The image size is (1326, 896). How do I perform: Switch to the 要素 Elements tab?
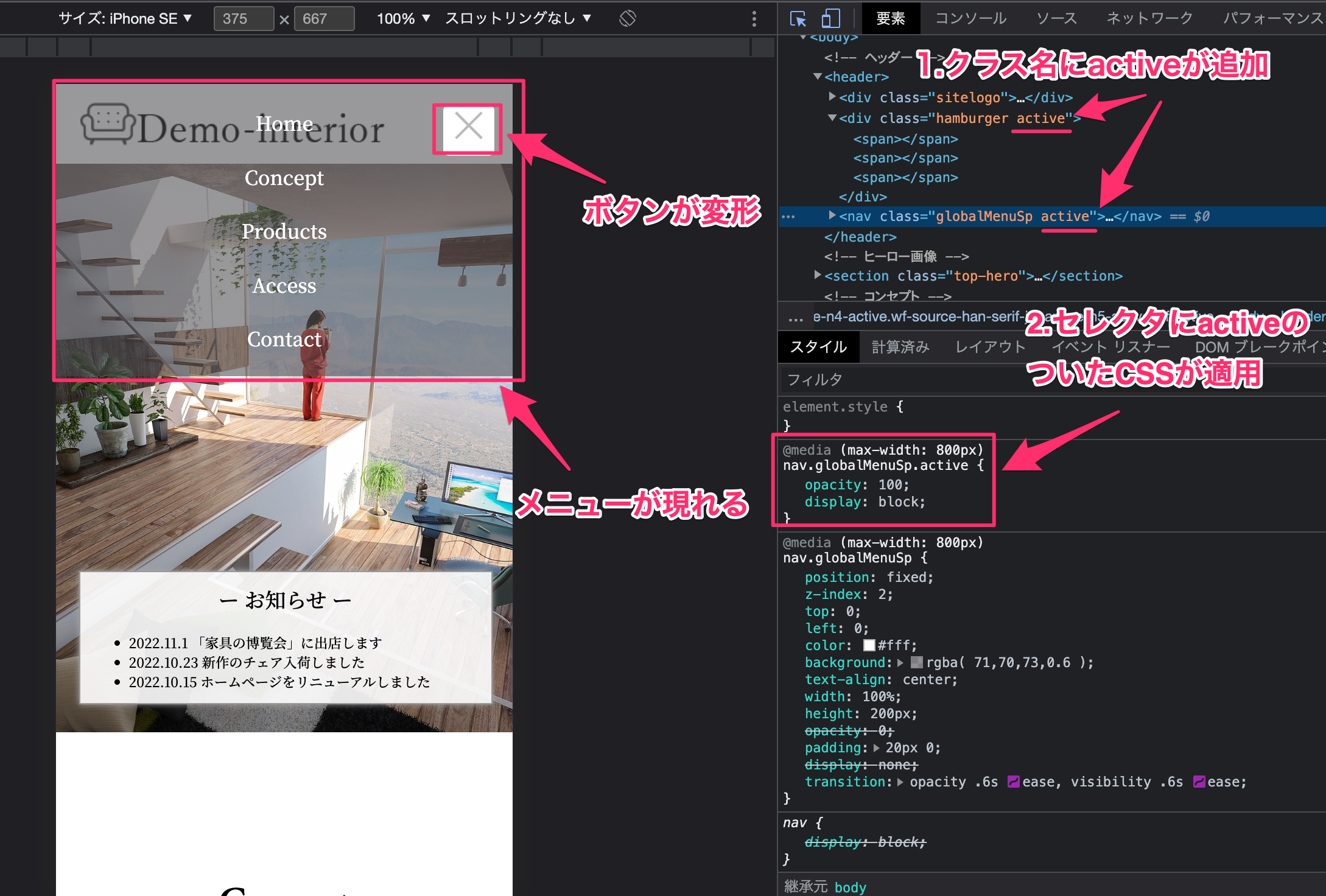pos(890,18)
